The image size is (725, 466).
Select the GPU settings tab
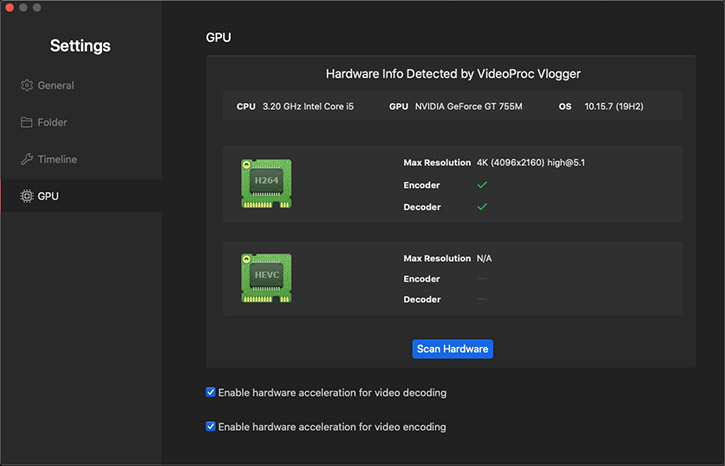click(x=48, y=196)
